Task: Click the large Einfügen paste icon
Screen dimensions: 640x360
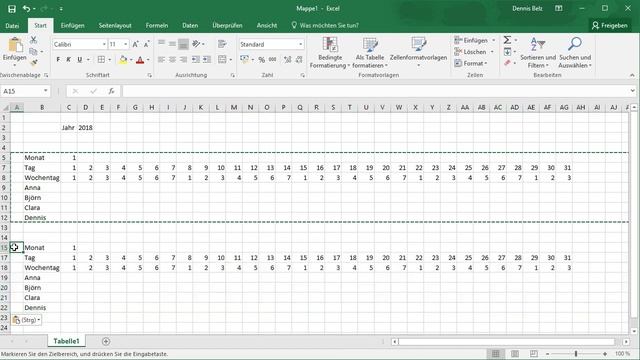Action: (x=15, y=45)
